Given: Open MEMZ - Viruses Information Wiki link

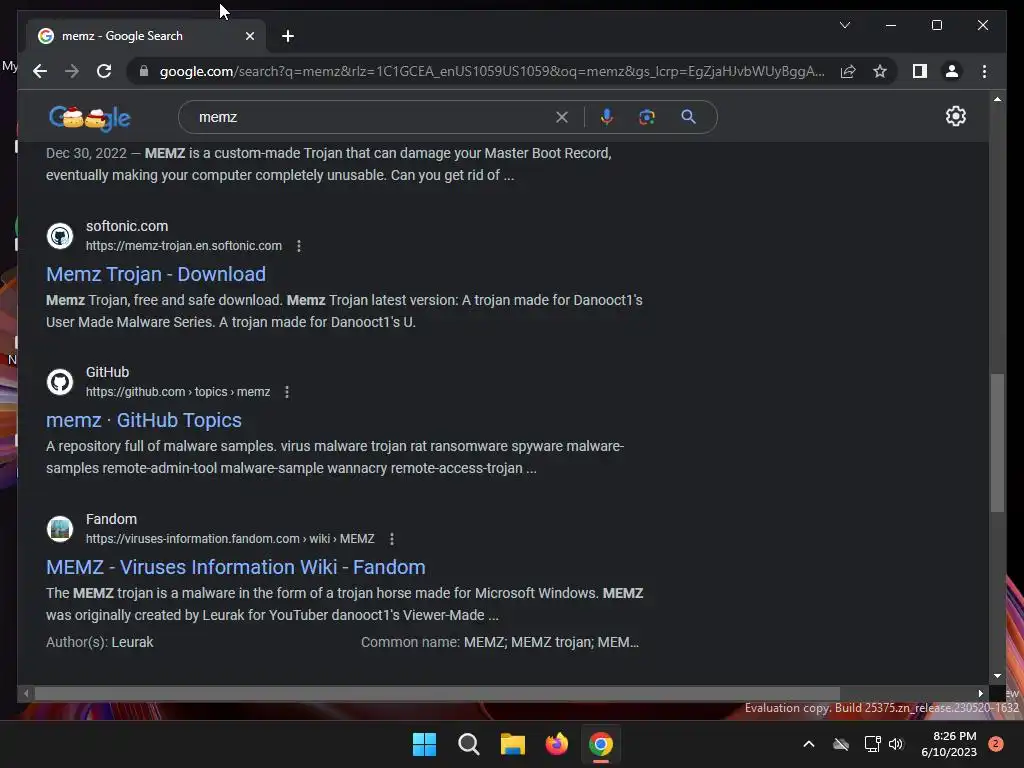Looking at the screenshot, I should click(236, 567).
